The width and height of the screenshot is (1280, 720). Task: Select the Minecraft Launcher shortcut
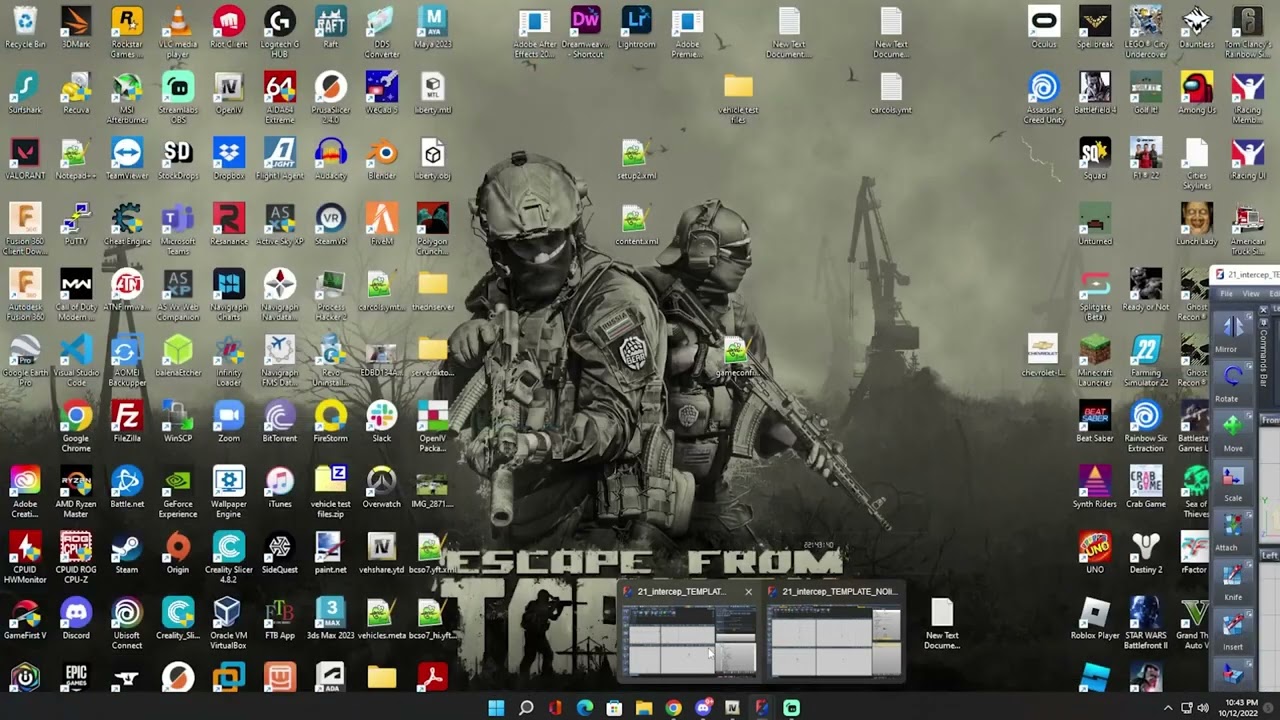click(x=1095, y=361)
